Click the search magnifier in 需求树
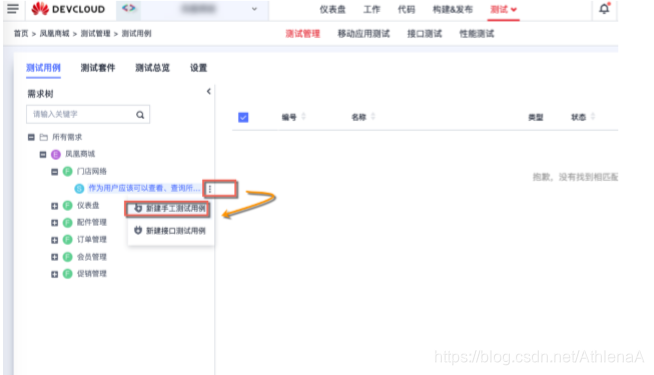This screenshot has height=375, width=654. pyautogui.click(x=140, y=115)
